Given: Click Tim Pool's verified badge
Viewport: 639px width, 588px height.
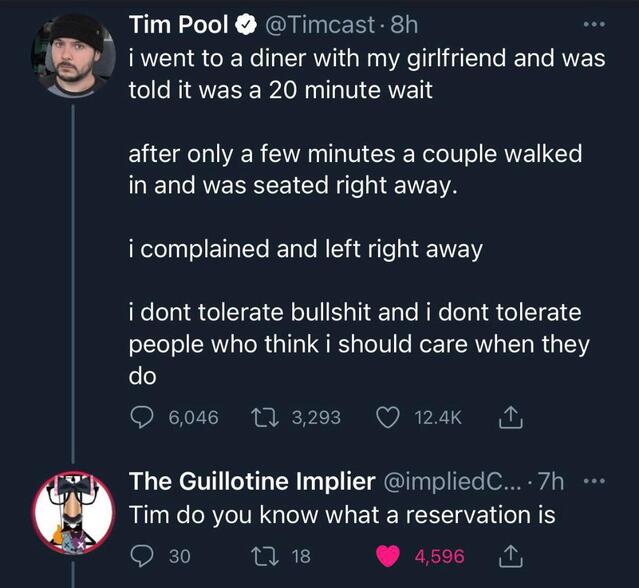Looking at the screenshot, I should click(242, 23).
